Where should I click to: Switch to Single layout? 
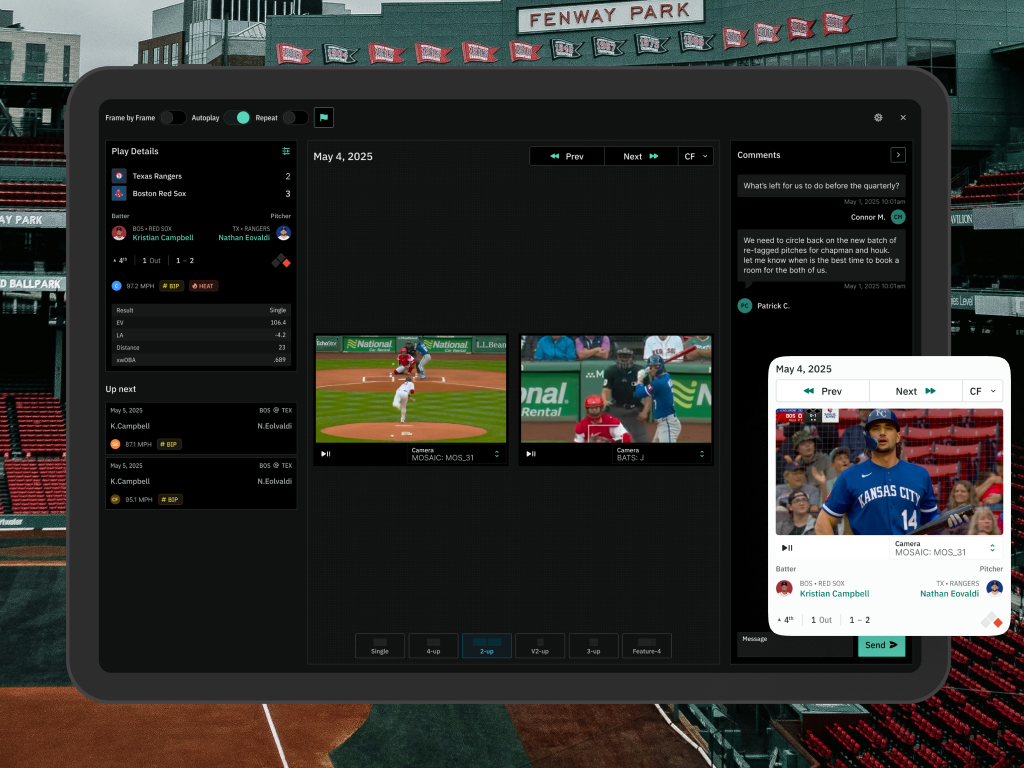(x=379, y=646)
